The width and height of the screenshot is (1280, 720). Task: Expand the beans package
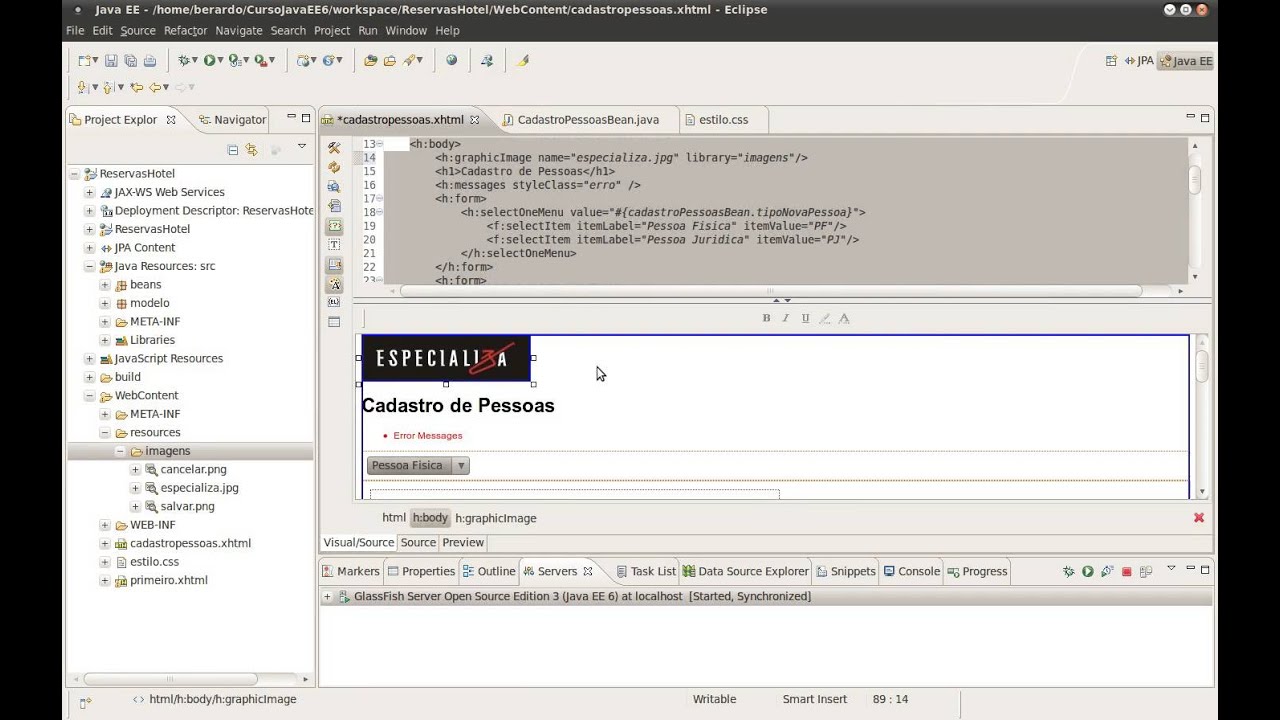105,285
